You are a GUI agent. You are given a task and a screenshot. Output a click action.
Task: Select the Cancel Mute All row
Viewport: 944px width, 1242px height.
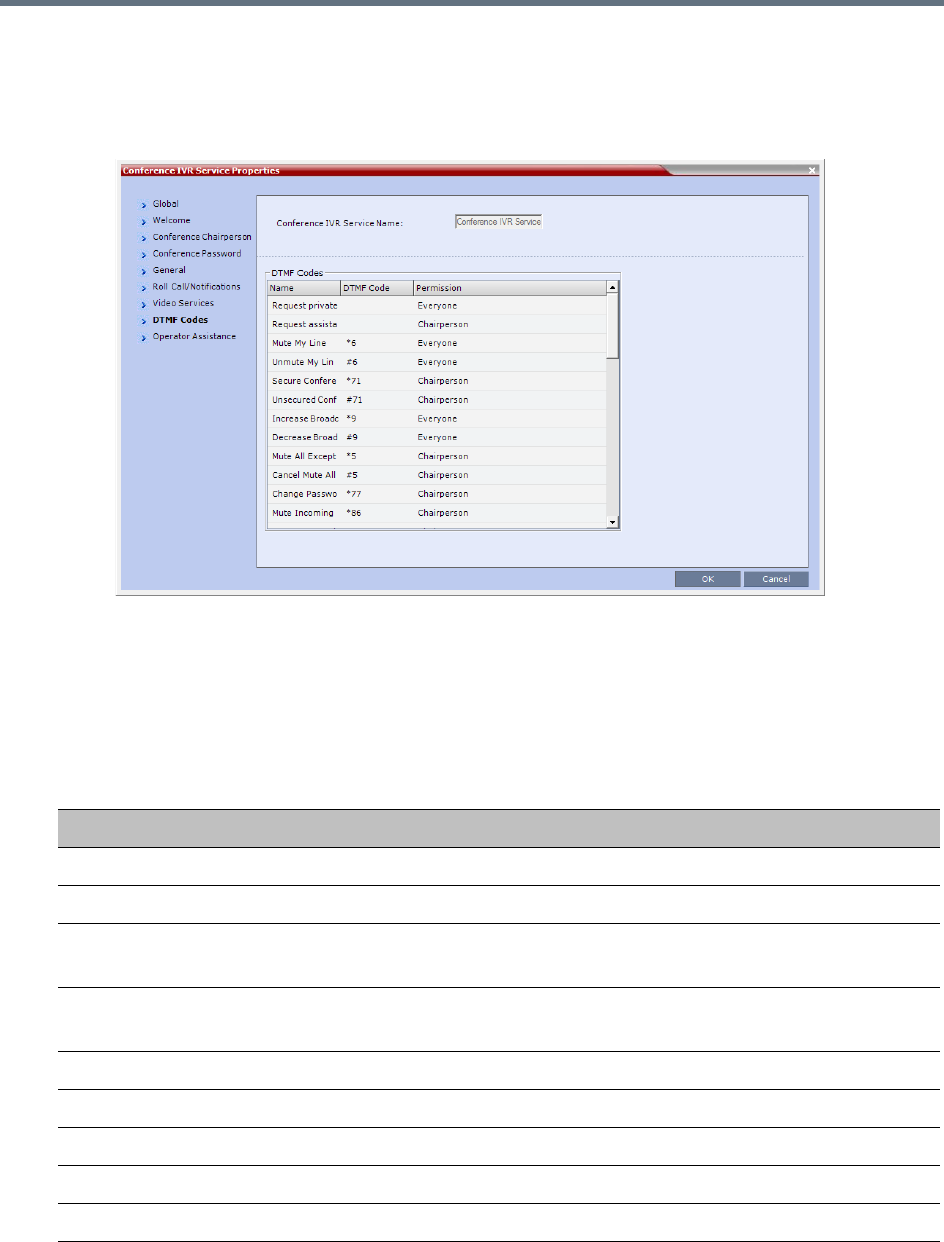tap(438, 475)
